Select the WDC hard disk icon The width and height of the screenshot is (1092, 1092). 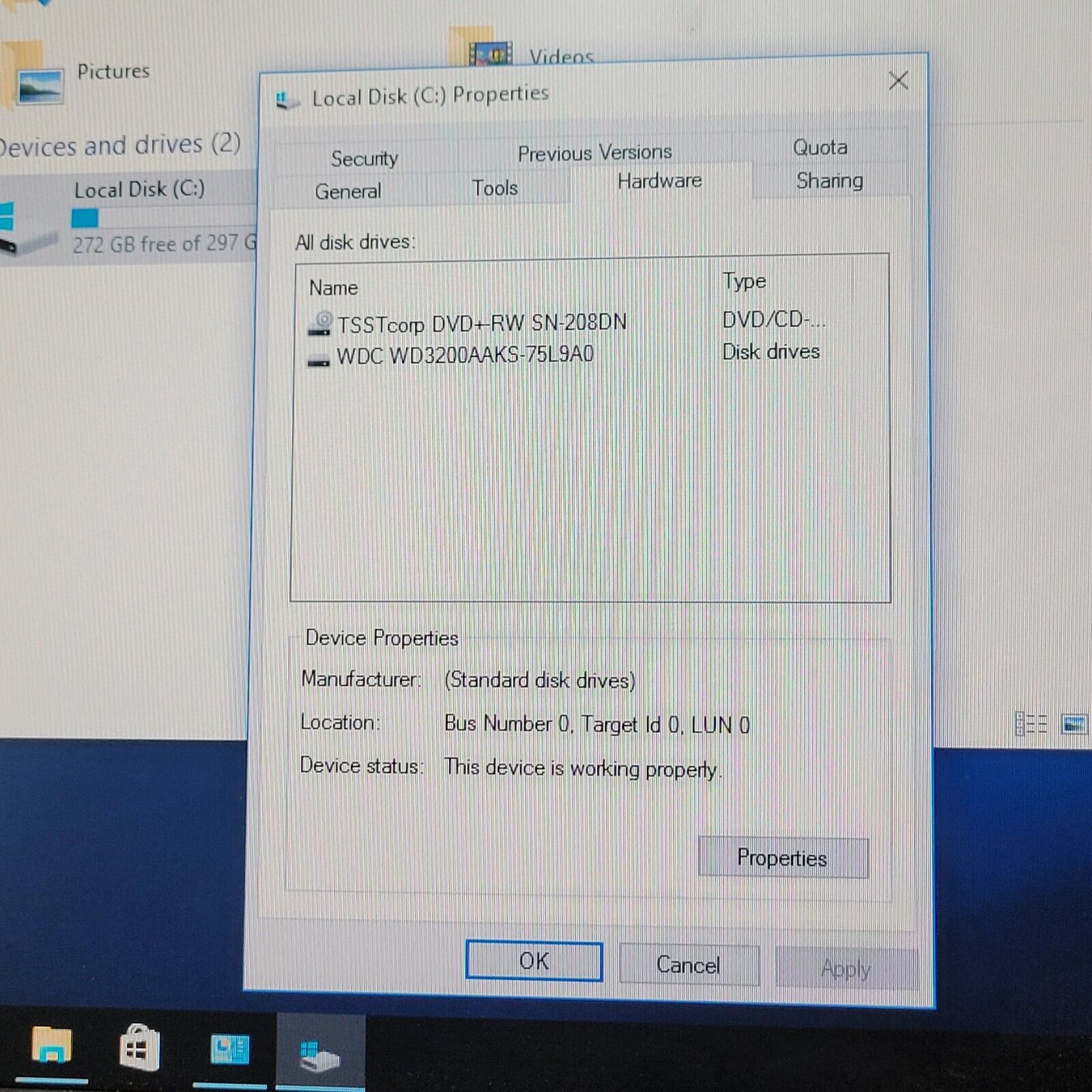point(319,360)
